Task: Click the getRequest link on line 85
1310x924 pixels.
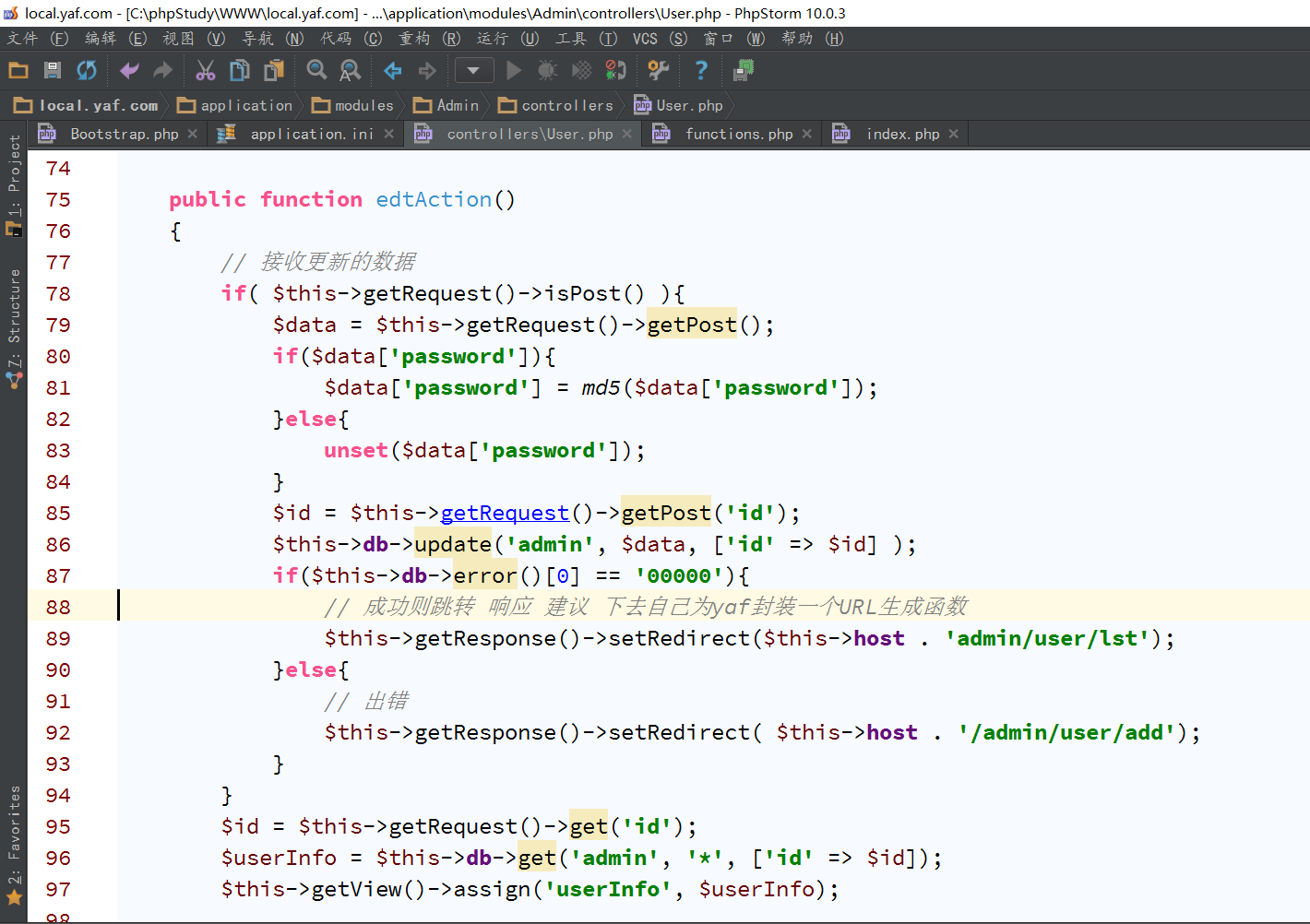Action: point(505,513)
